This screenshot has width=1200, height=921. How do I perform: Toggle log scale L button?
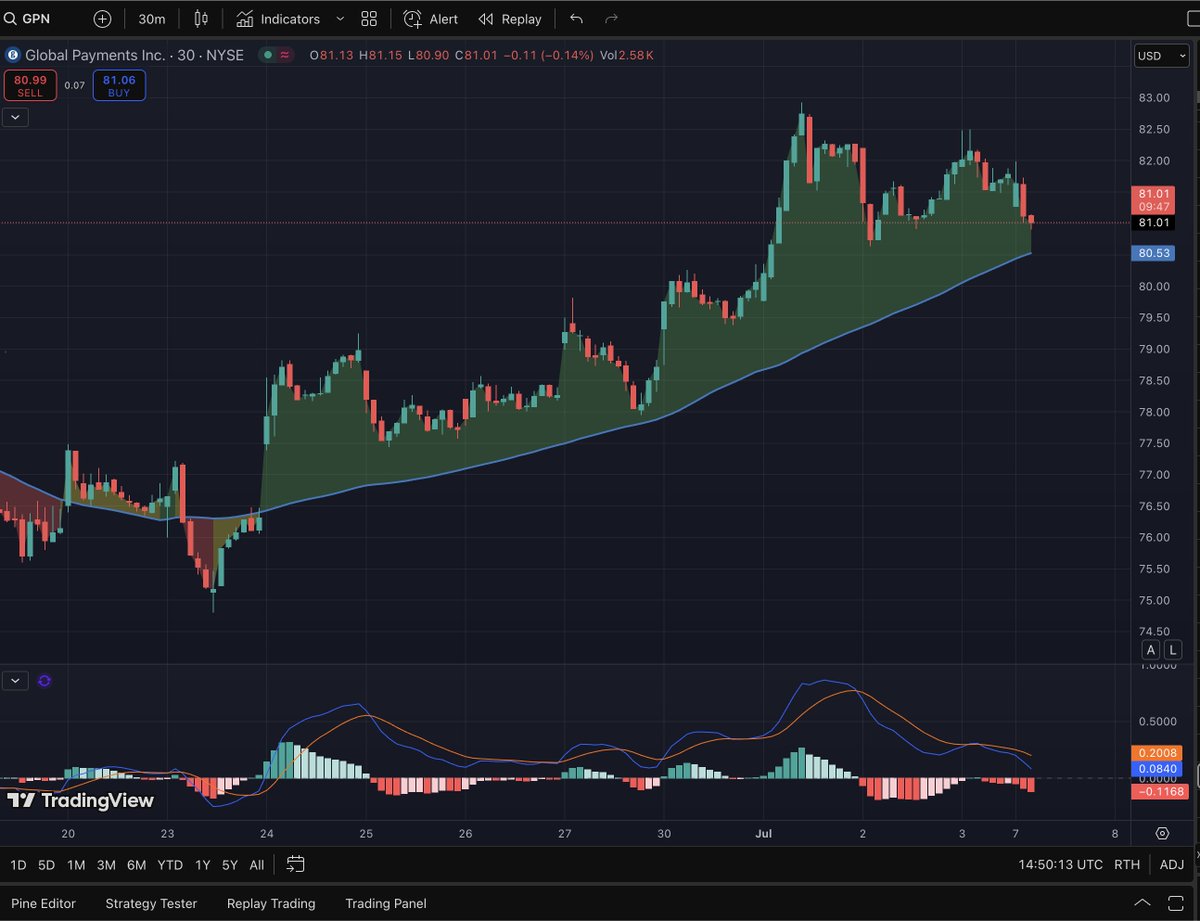tap(1173, 651)
